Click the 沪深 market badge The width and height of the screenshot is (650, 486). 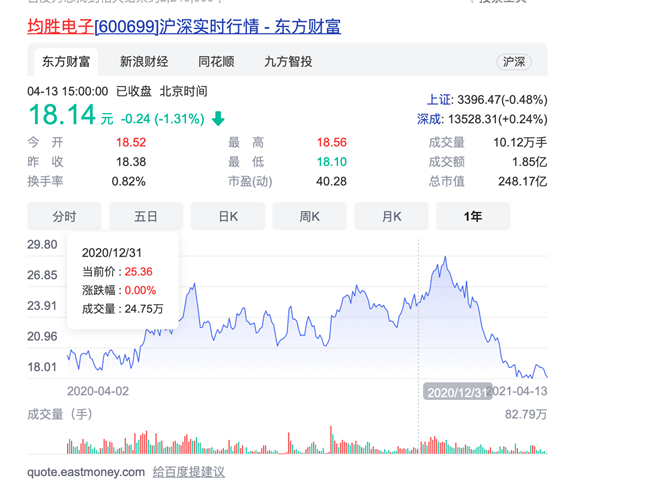[x=514, y=62]
